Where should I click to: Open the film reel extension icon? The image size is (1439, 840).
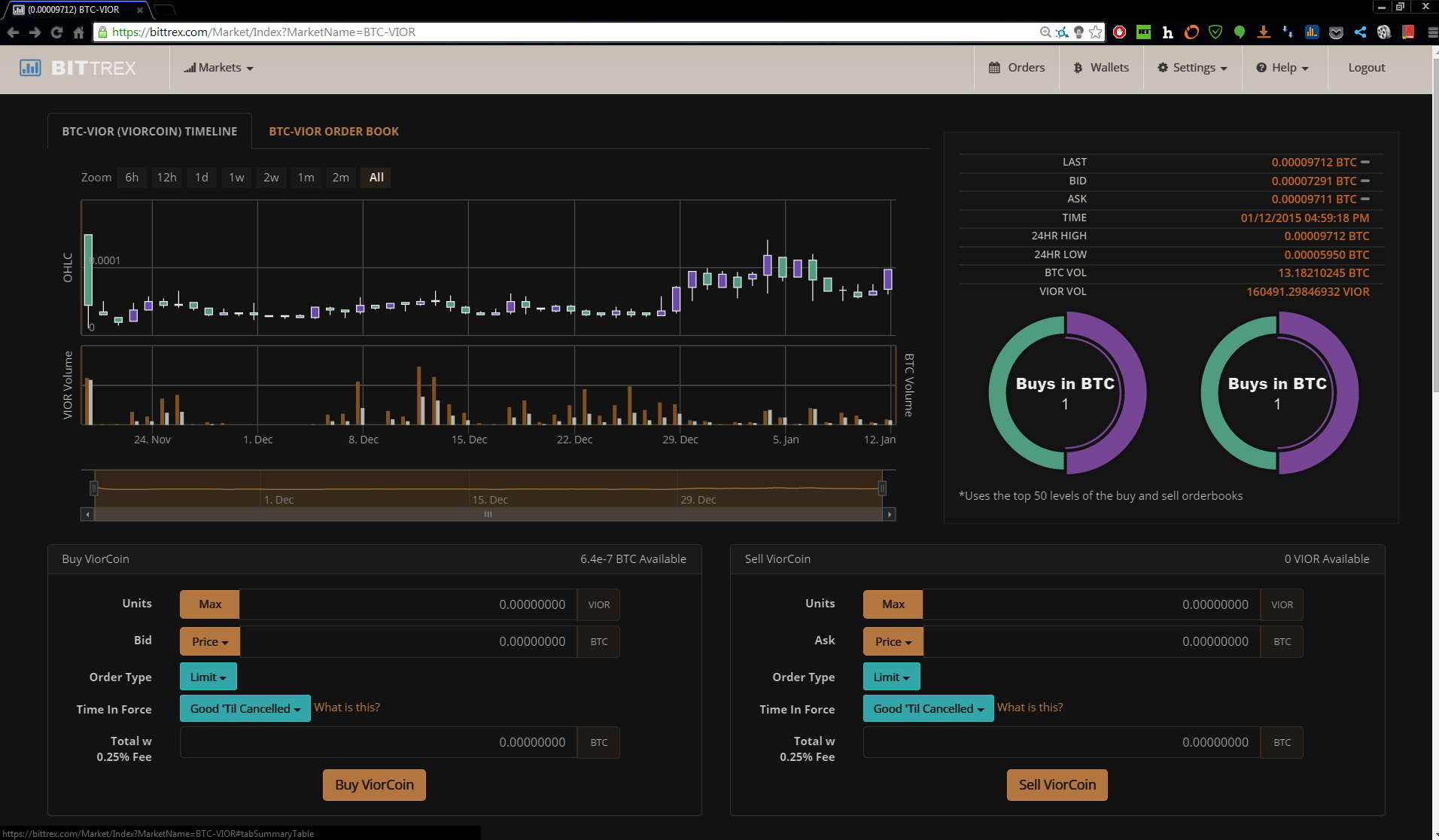1384,32
